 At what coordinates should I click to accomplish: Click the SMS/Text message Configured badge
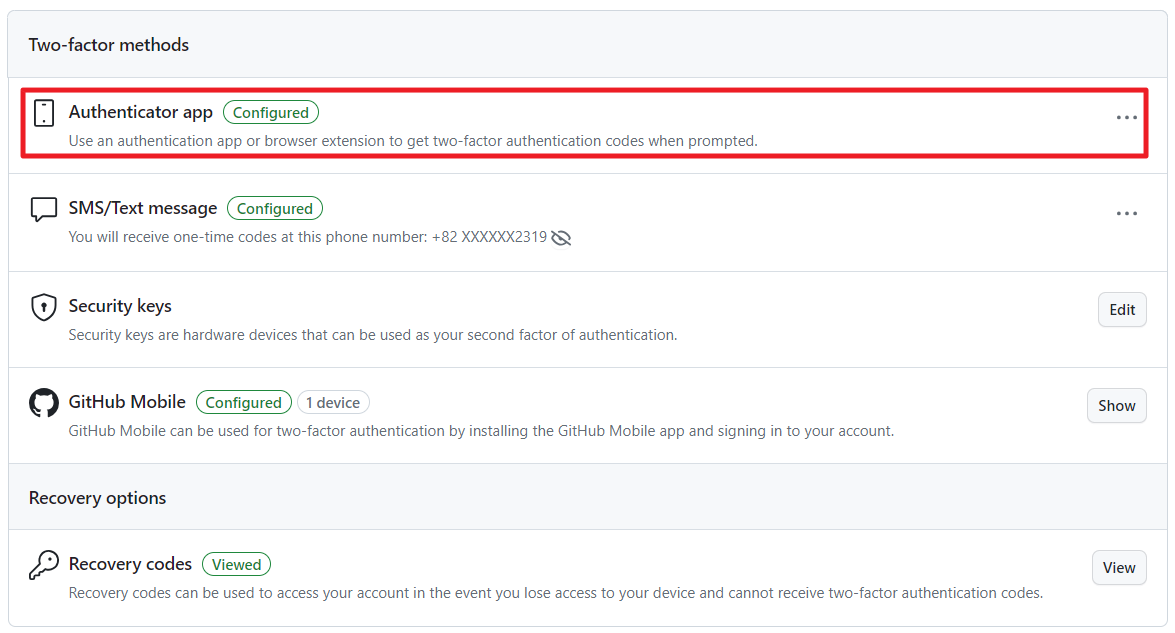275,208
